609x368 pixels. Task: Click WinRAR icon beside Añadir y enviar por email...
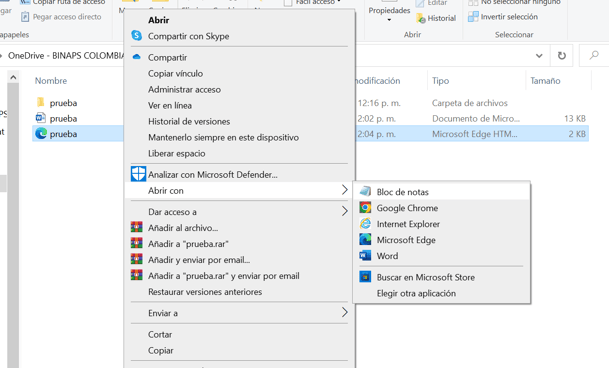136,259
